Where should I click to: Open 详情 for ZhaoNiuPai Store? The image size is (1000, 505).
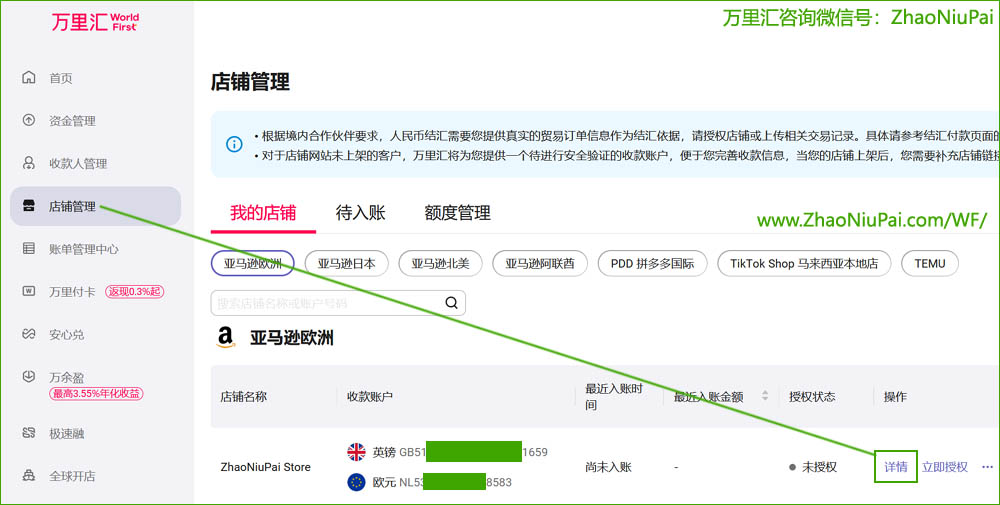point(895,467)
